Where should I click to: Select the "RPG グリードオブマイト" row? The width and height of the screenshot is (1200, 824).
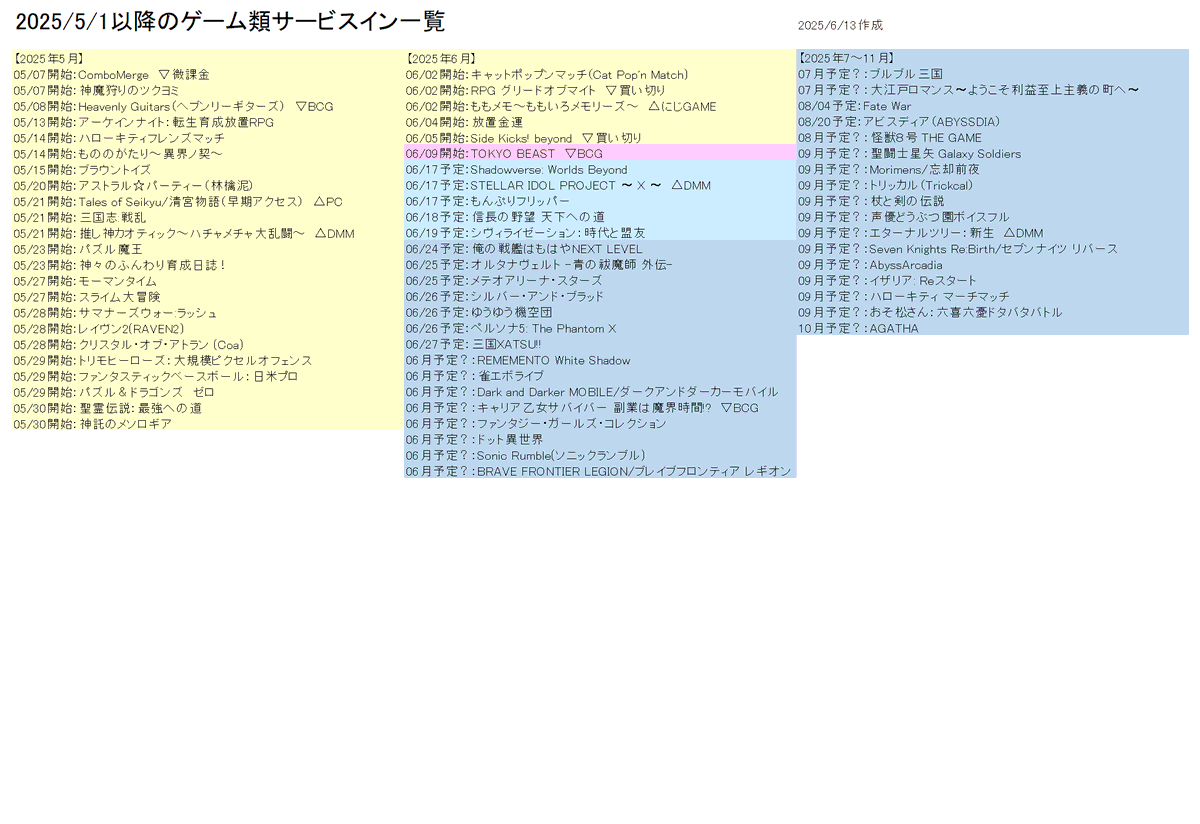[x=600, y=90]
